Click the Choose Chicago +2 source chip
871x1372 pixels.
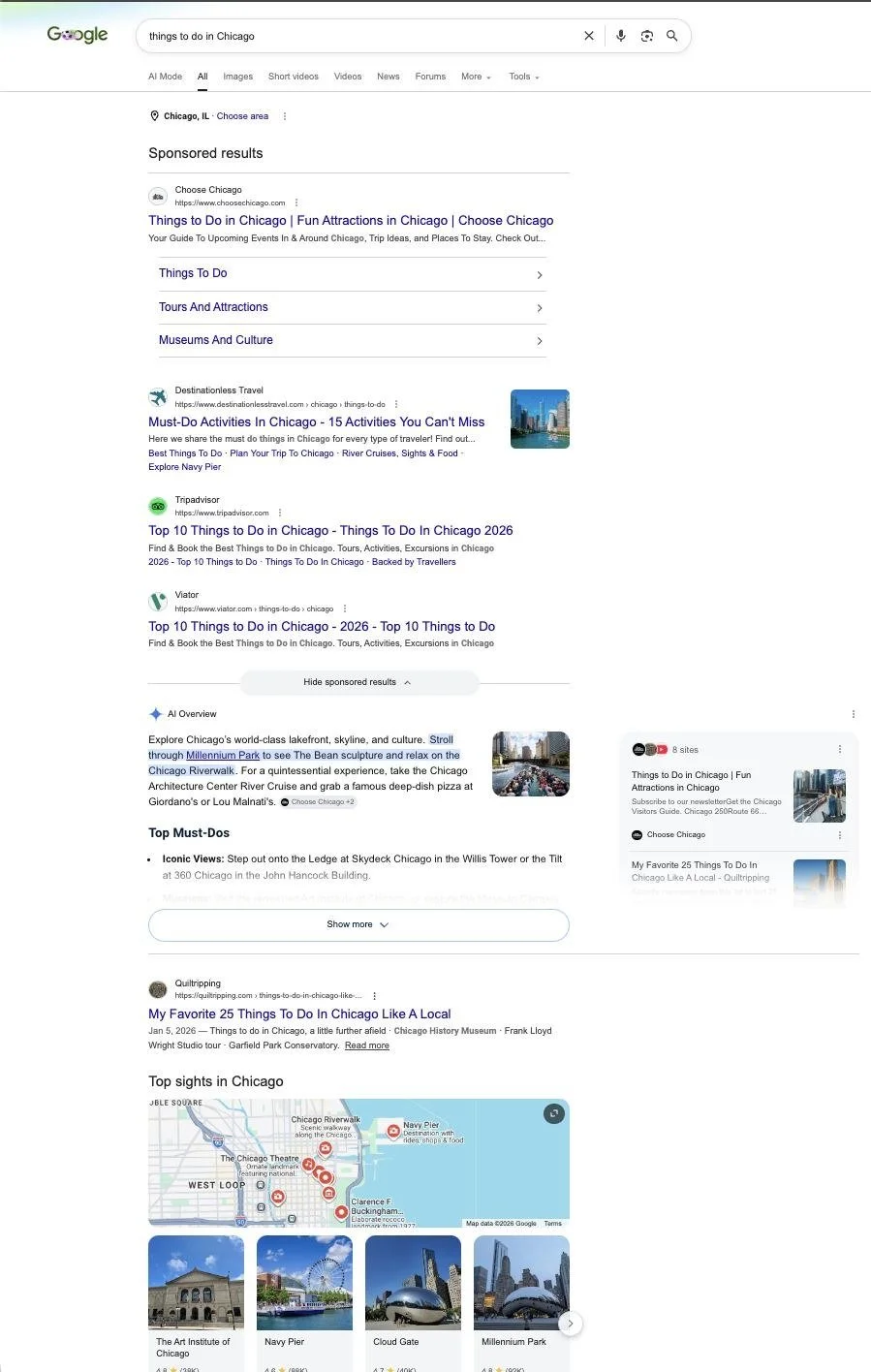coord(318,802)
